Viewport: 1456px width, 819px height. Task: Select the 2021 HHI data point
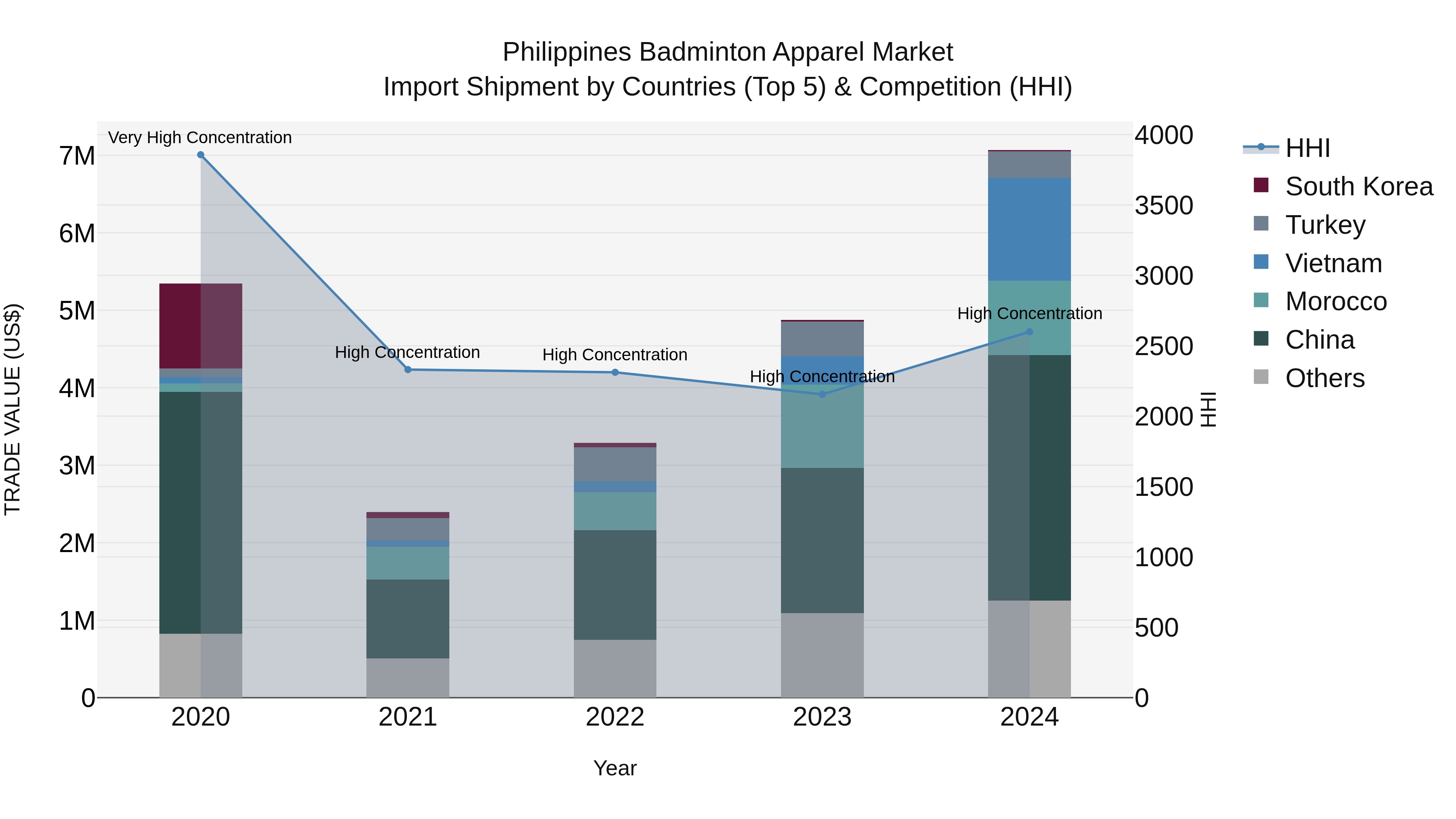coord(408,370)
